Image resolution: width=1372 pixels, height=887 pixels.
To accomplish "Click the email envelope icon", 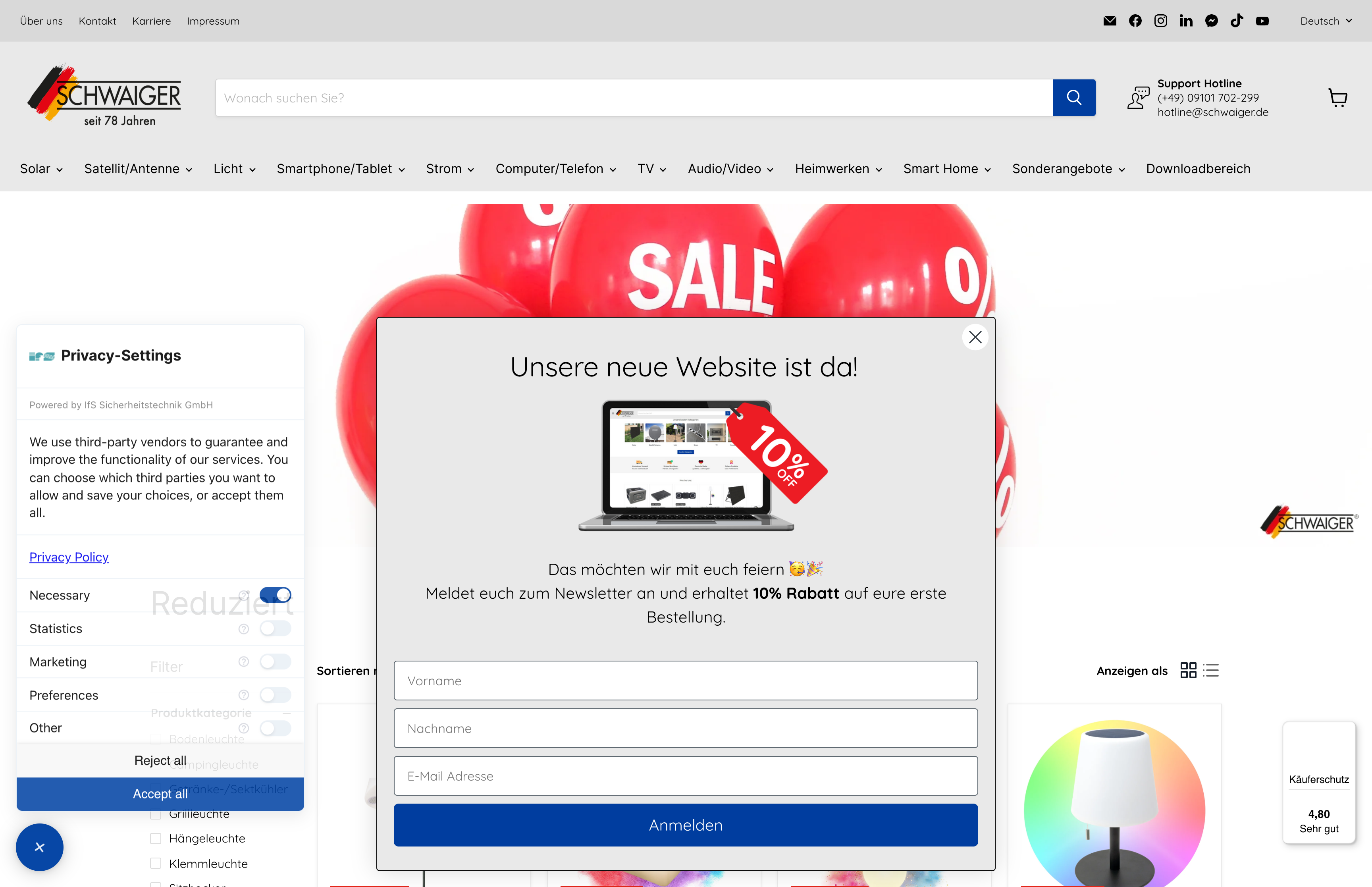I will (1110, 21).
